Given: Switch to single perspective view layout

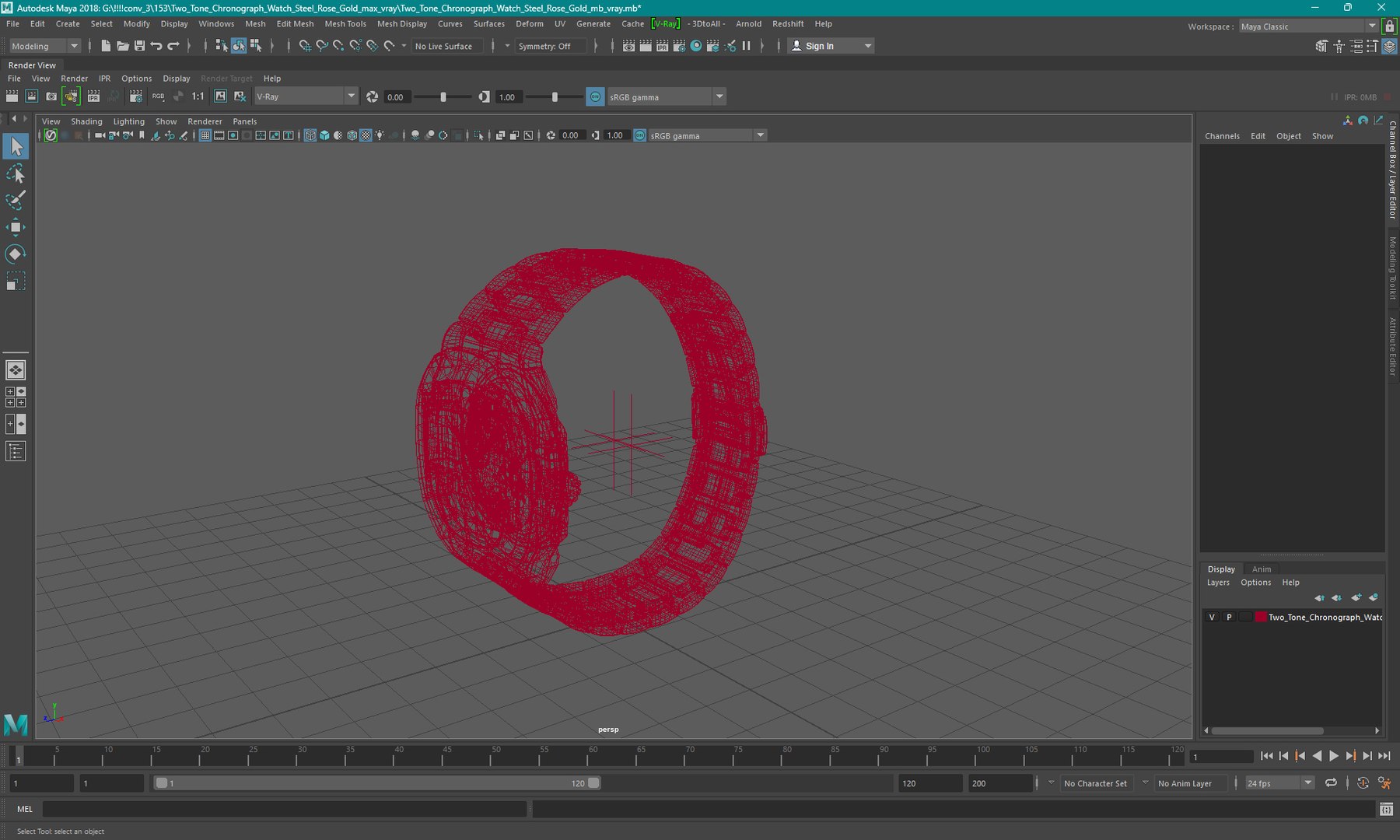Looking at the screenshot, I should [15, 370].
